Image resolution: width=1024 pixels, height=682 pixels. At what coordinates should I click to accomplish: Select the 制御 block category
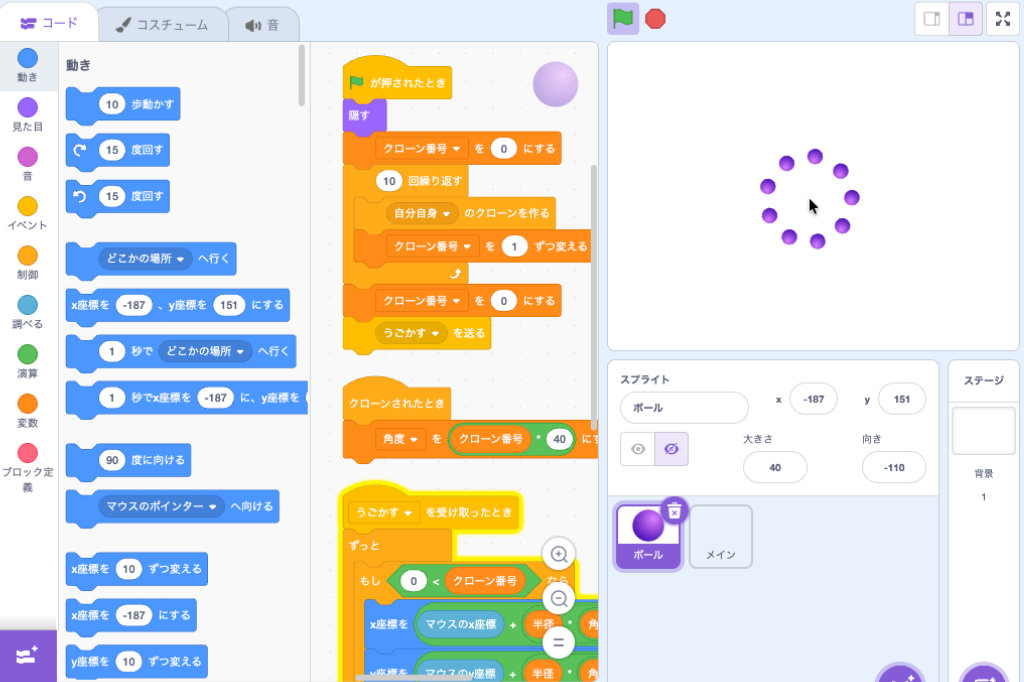(x=28, y=262)
